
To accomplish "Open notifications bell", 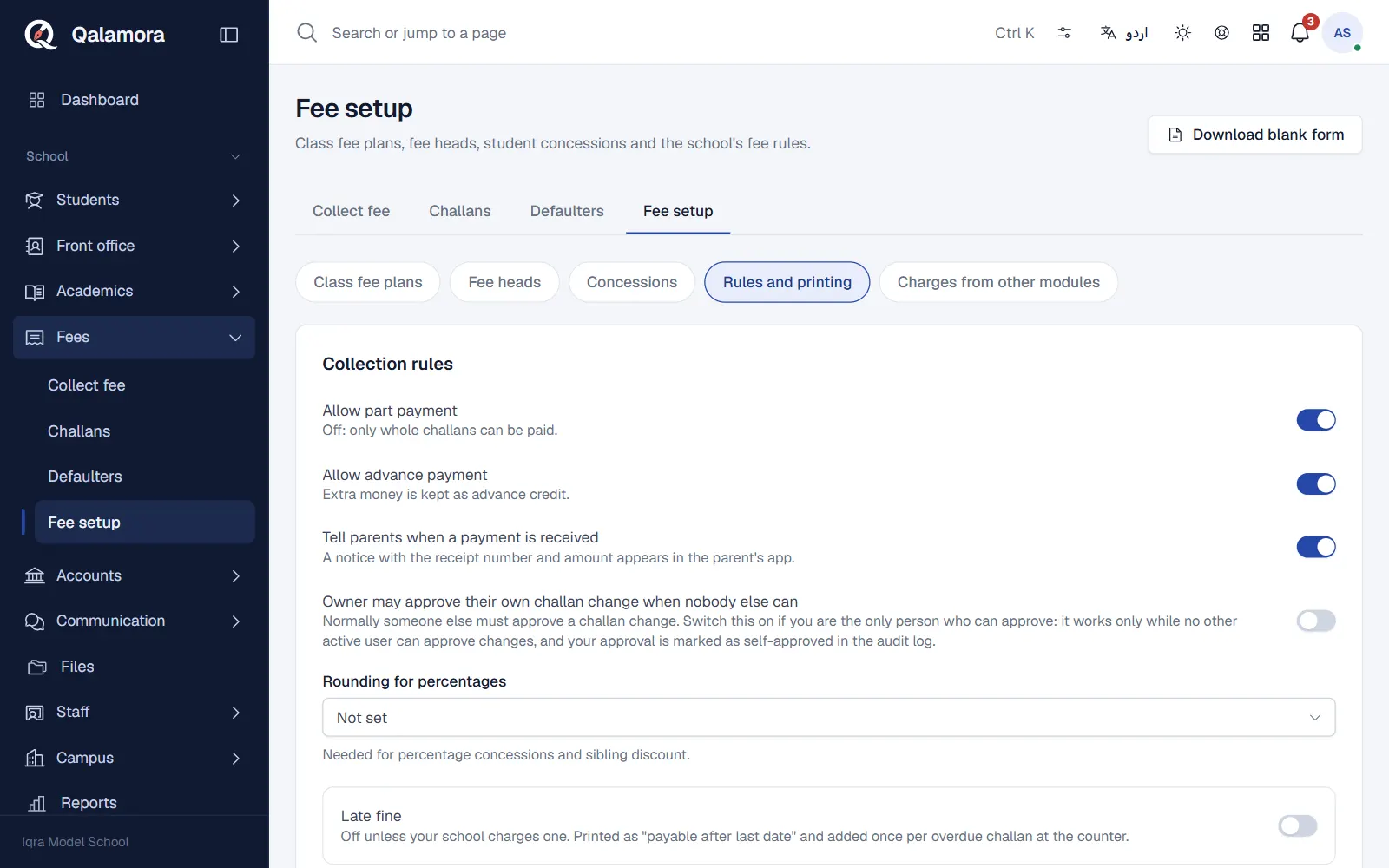I will (1300, 33).
